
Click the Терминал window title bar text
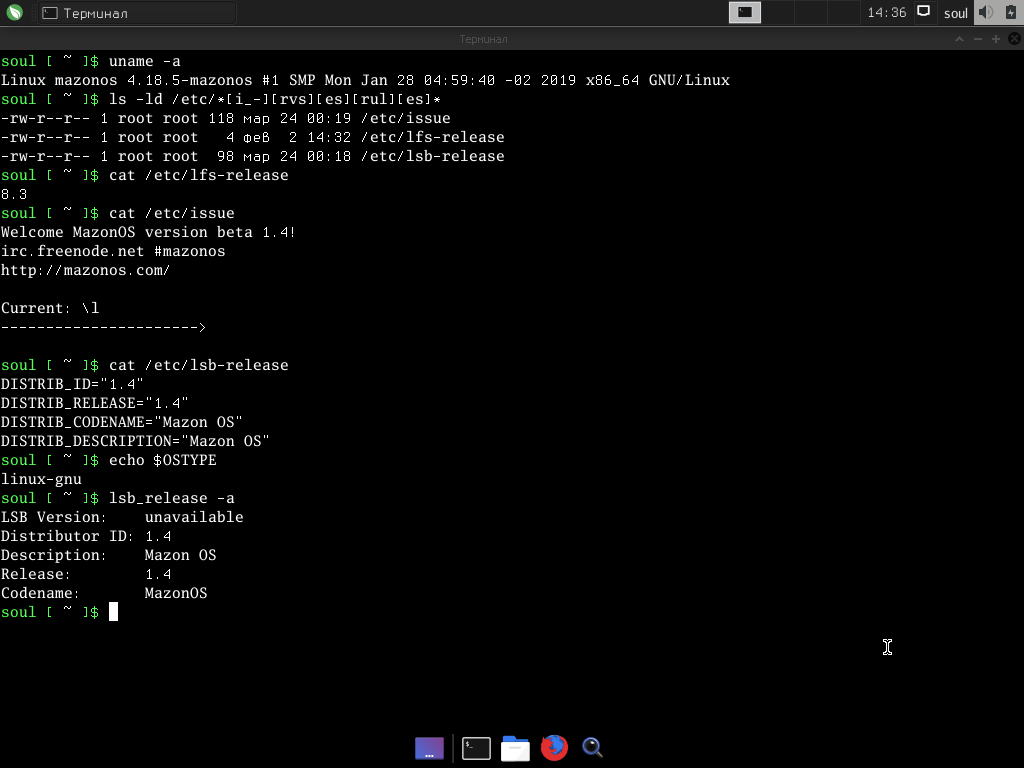click(483, 39)
